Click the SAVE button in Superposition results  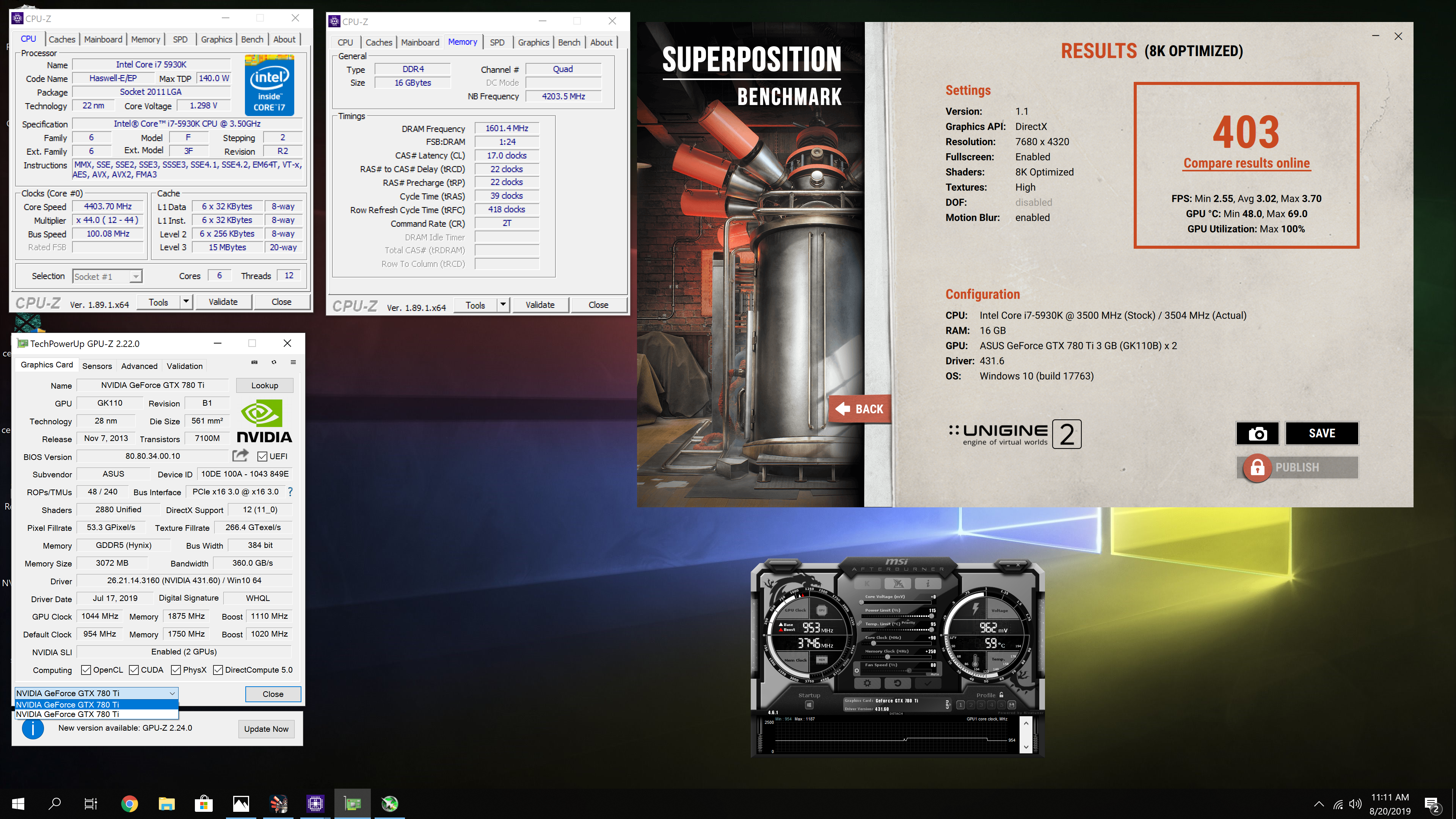(1322, 433)
